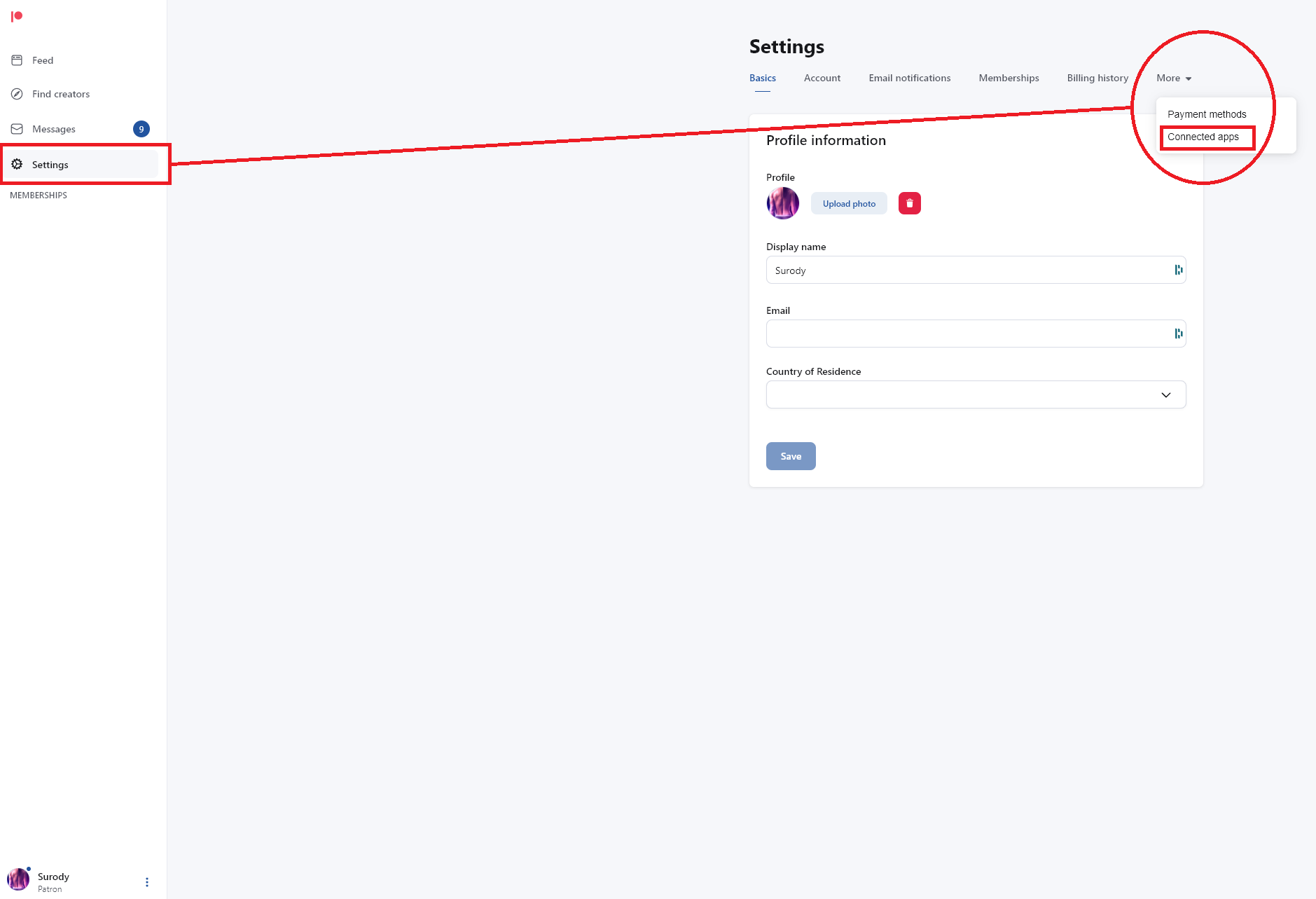
Task: Open Messages envelope icon
Action: tap(17, 129)
